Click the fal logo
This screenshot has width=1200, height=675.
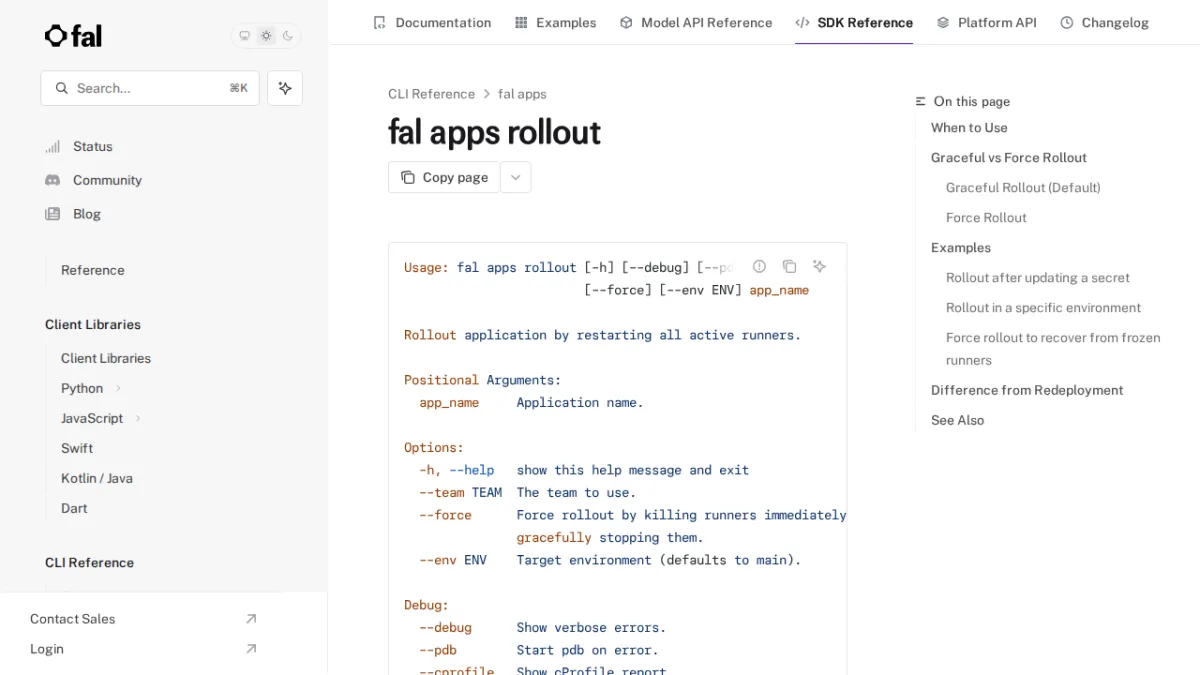73,36
